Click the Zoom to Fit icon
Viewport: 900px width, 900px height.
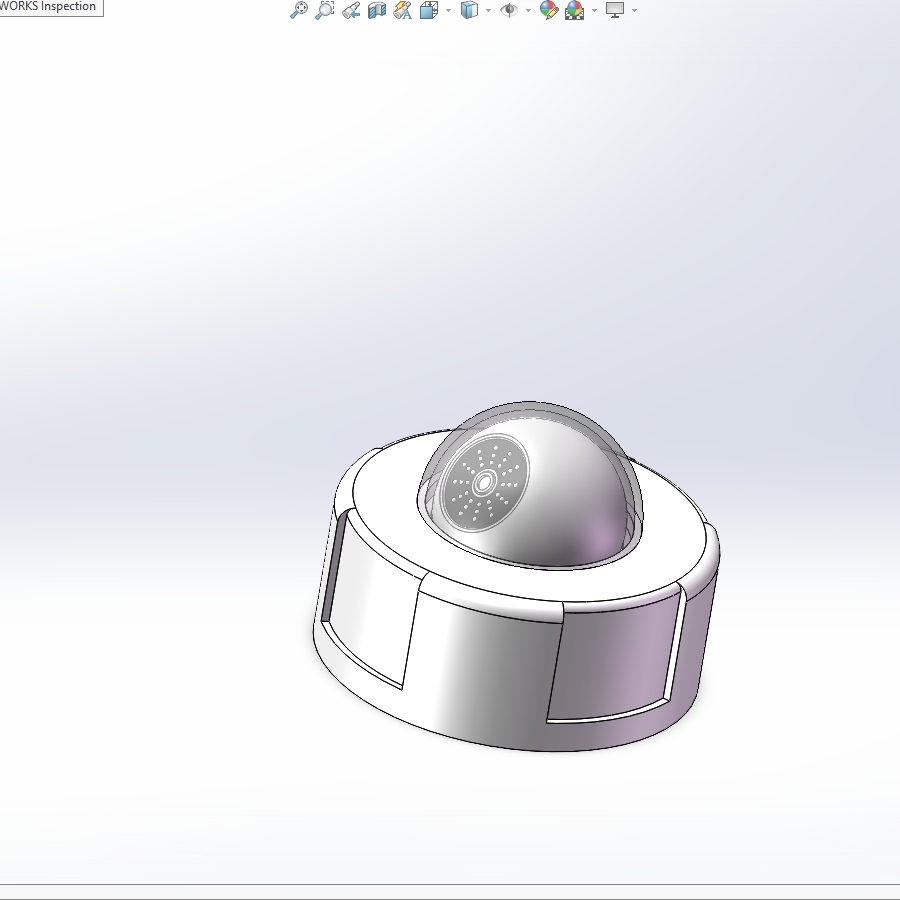coord(298,10)
